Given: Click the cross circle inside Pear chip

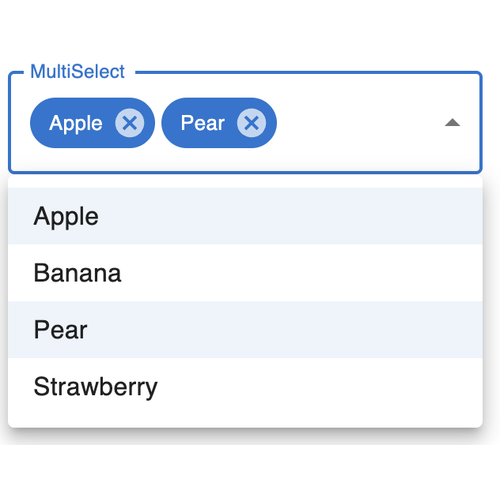Looking at the screenshot, I should pos(251,123).
